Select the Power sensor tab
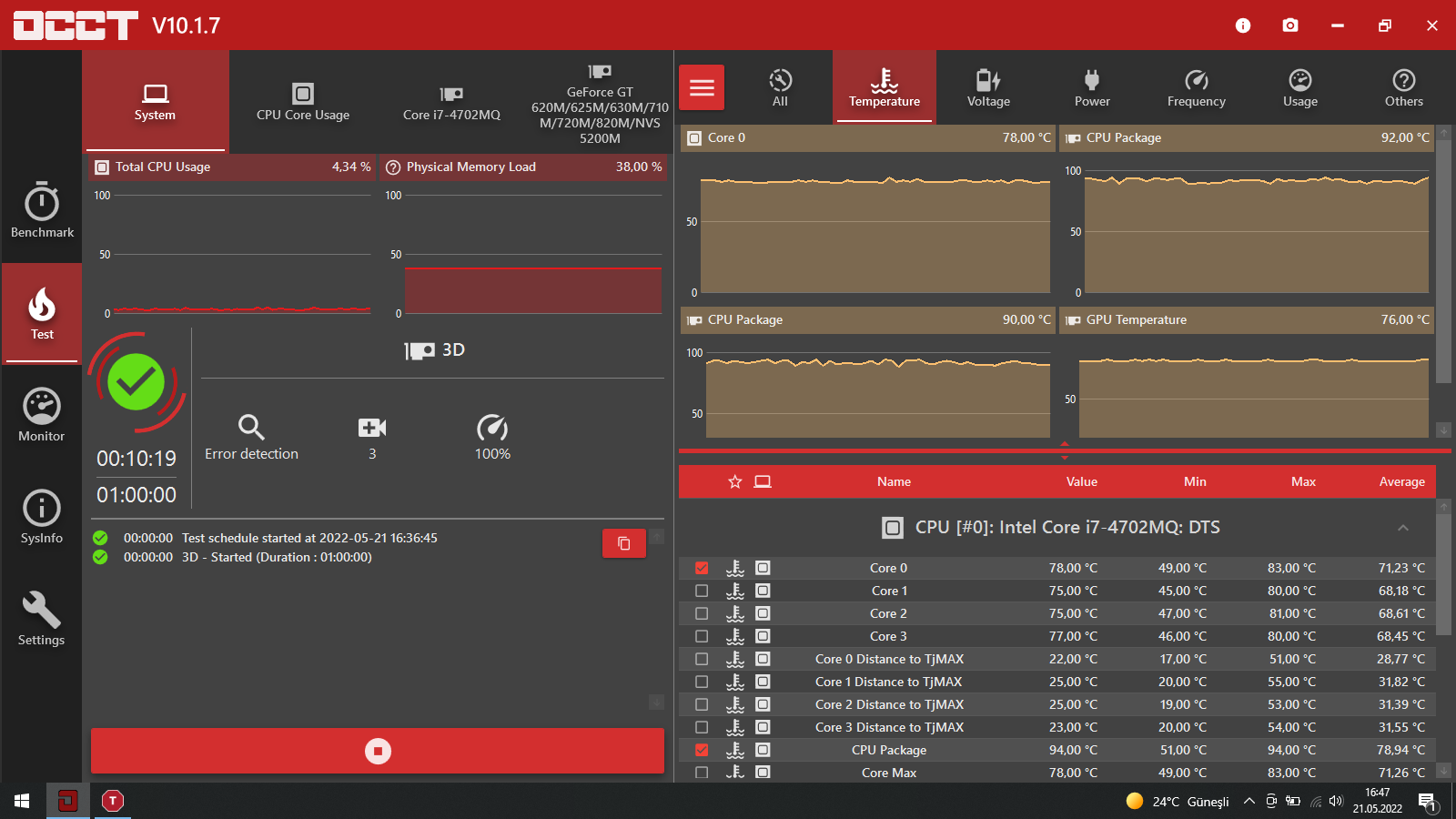Viewport: 1456px width, 819px height. coord(1092,87)
